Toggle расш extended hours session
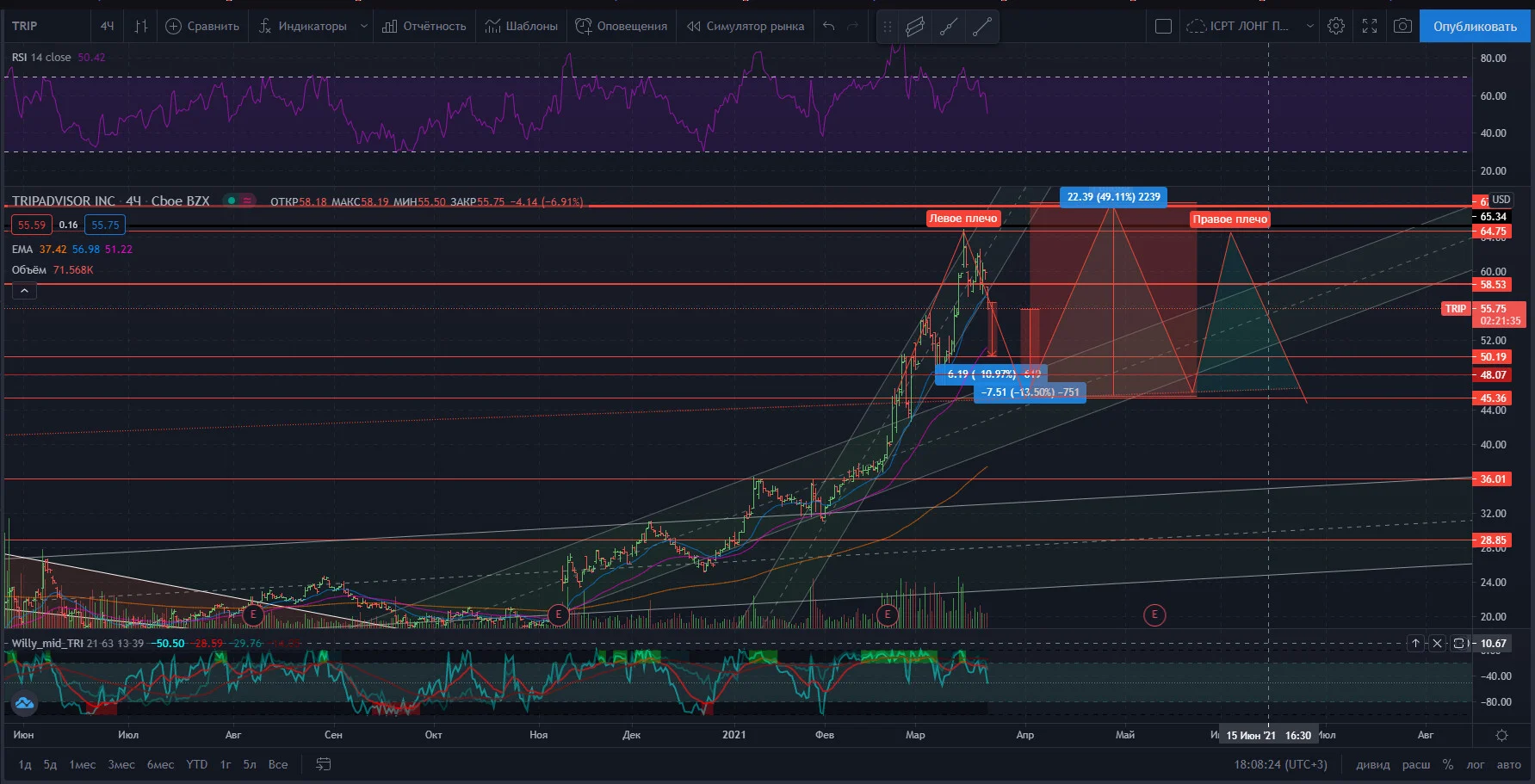This screenshot has width=1535, height=784. (1416, 764)
